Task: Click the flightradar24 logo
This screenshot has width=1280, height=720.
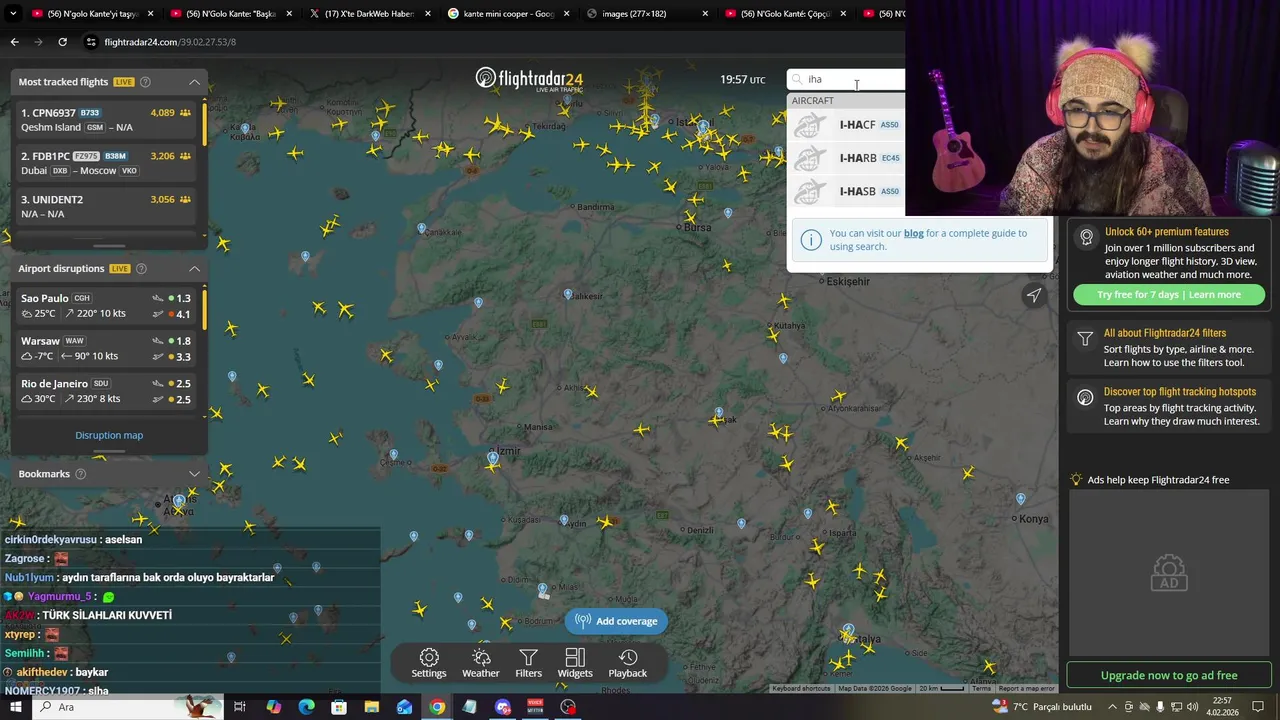Action: tap(529, 79)
